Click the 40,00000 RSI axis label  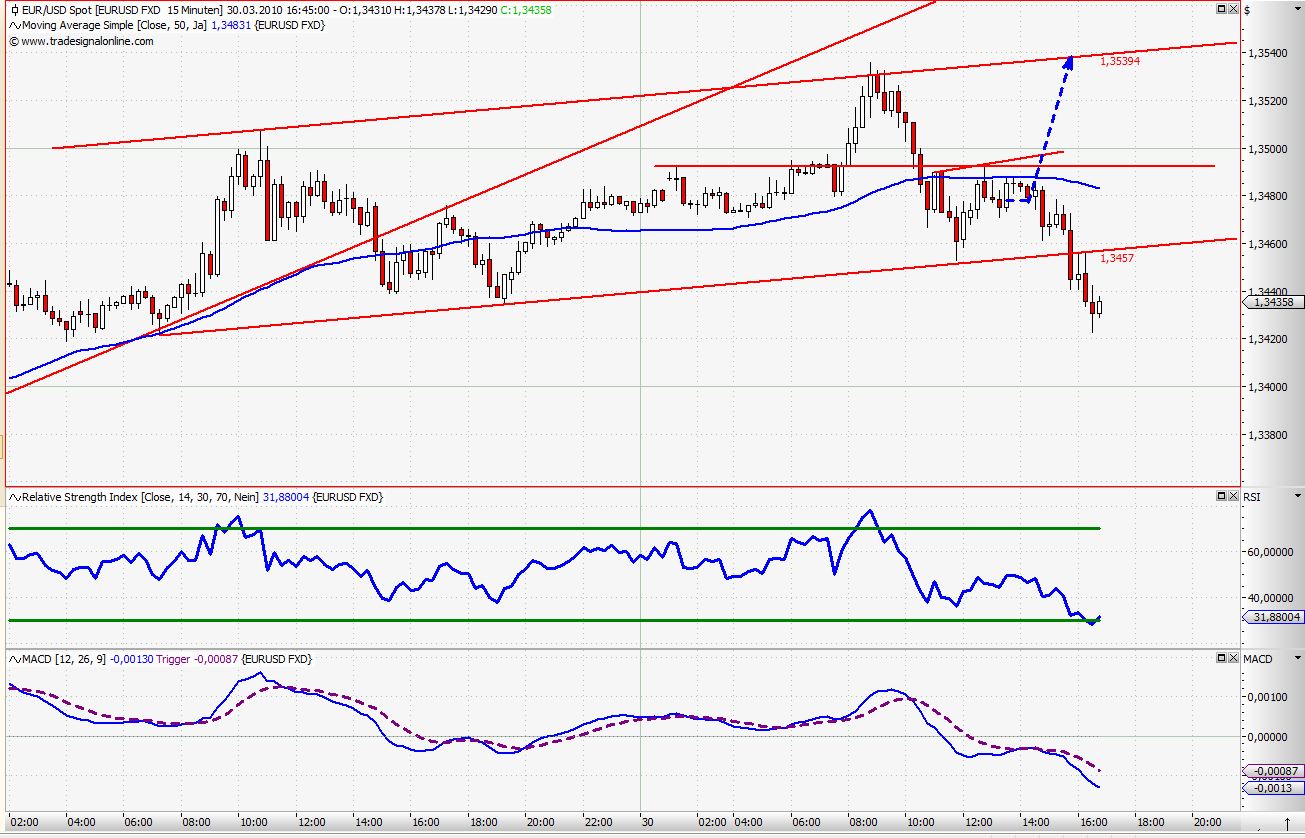pyautogui.click(x=1272, y=598)
